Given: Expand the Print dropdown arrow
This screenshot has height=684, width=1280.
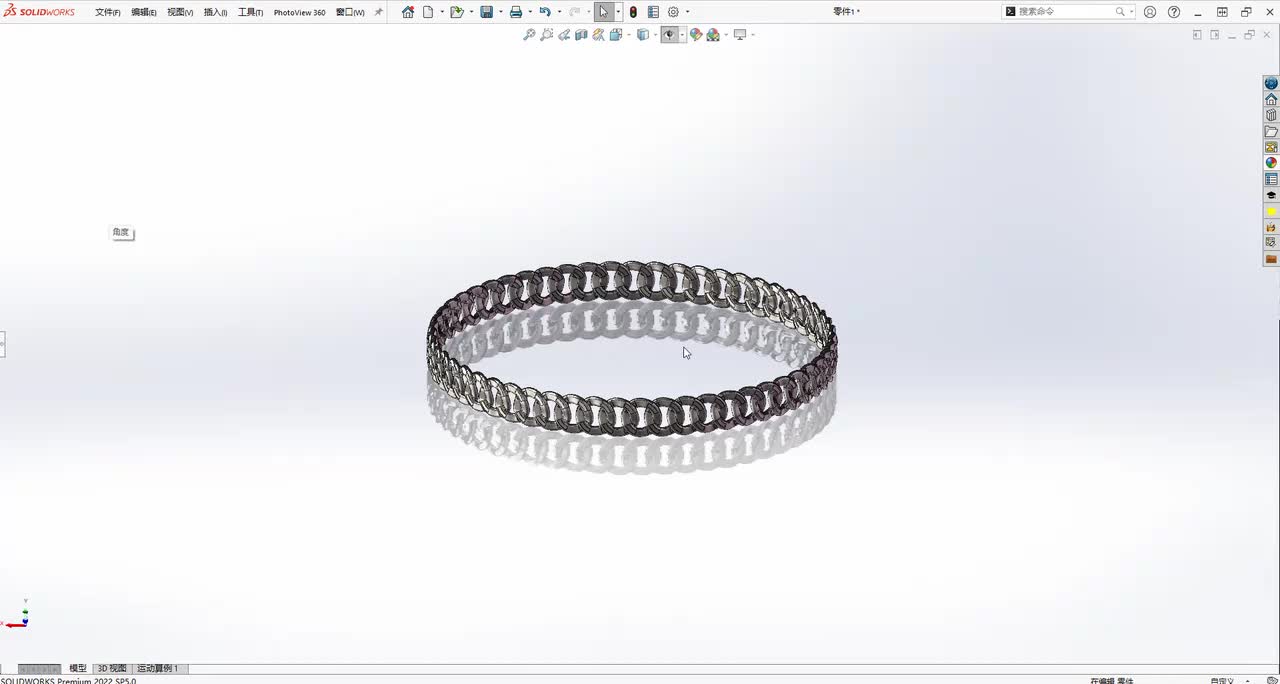Looking at the screenshot, I should tap(530, 12).
